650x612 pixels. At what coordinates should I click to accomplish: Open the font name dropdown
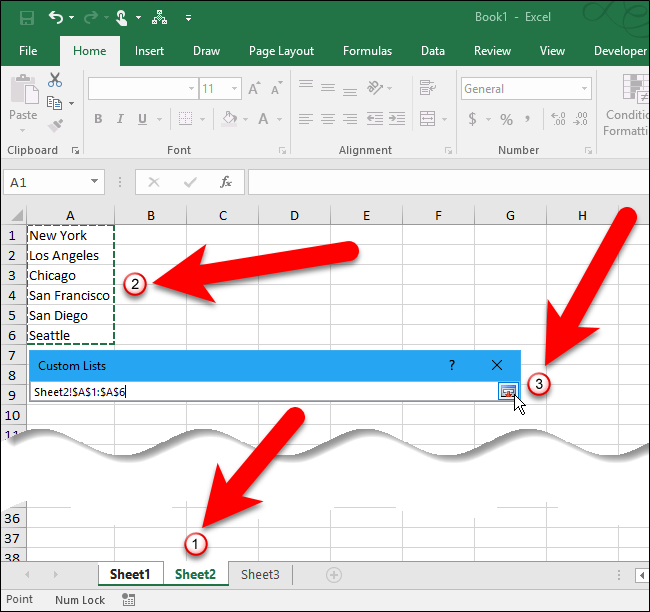(x=191, y=88)
